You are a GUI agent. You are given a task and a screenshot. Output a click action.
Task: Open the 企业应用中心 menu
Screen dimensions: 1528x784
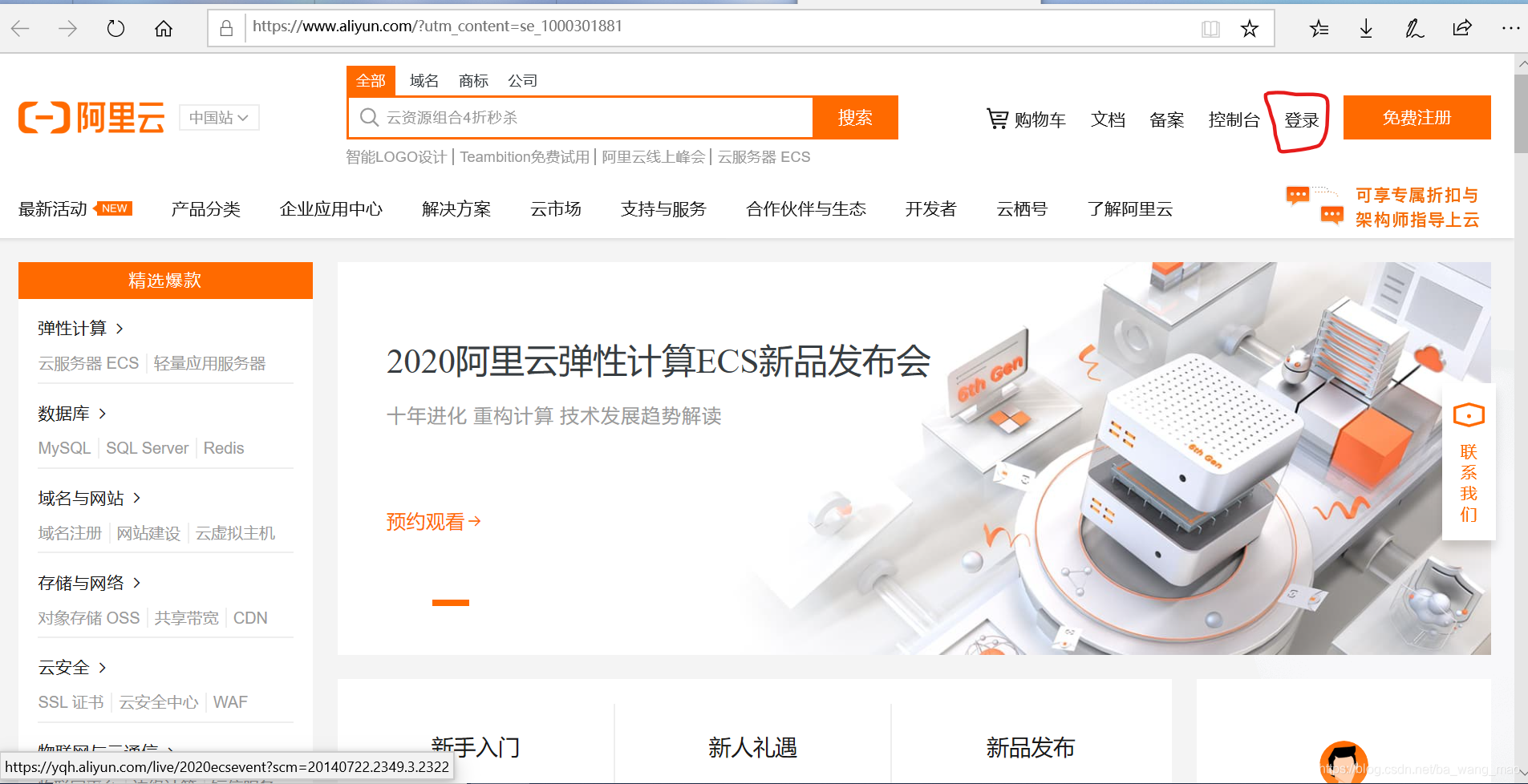point(331,209)
